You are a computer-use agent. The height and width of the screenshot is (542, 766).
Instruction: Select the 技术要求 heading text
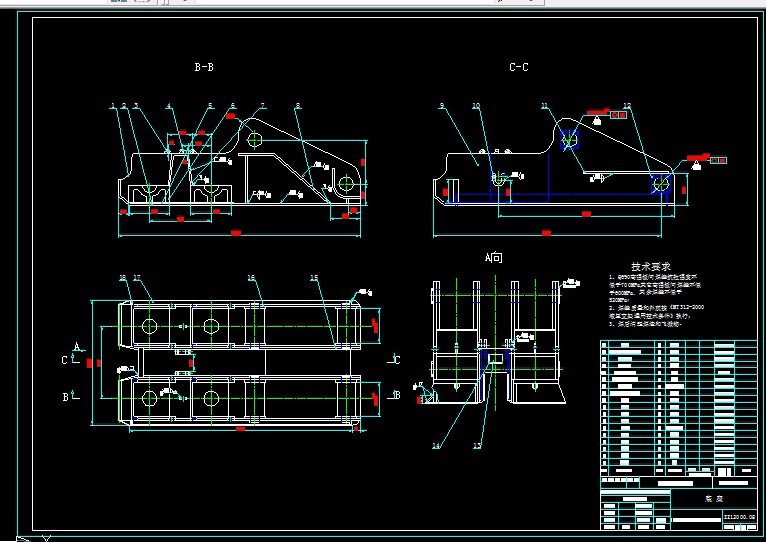tap(651, 266)
